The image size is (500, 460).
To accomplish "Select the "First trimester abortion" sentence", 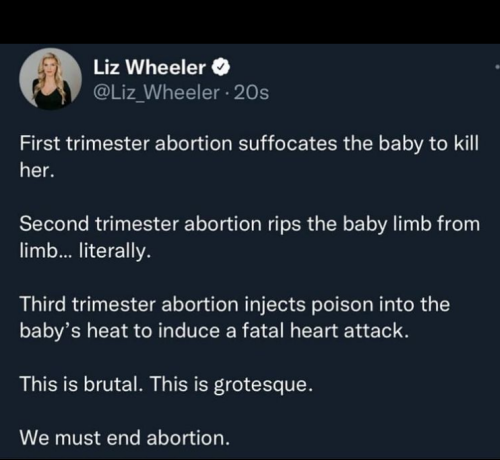I will [x=249, y=157].
